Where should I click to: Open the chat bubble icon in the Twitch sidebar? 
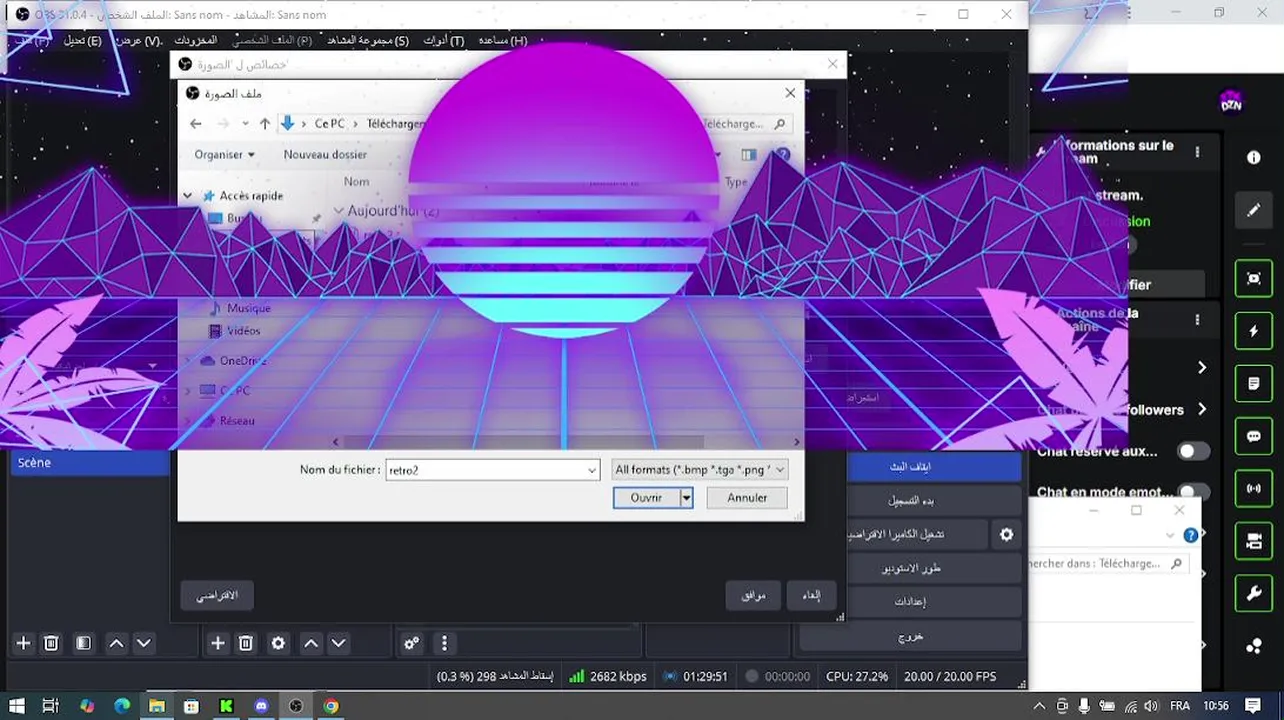point(1253,436)
